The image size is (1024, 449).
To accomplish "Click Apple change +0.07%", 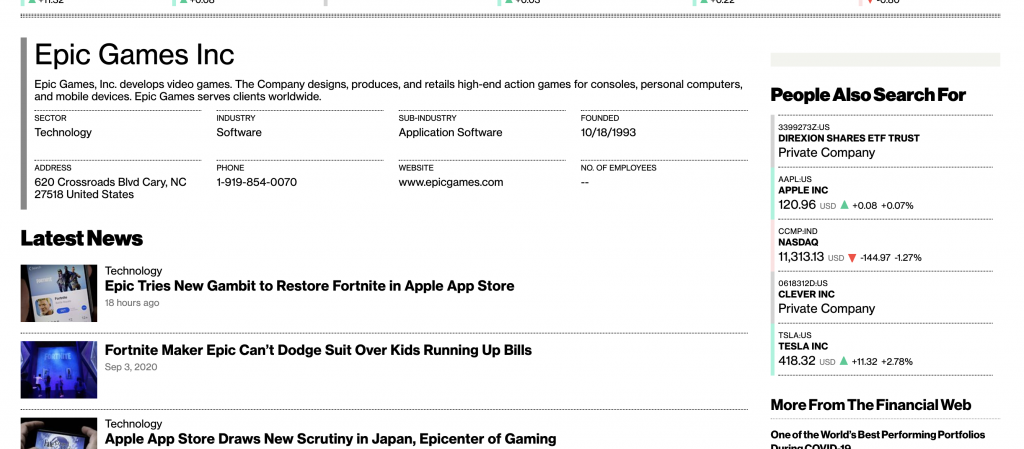I will tap(897, 206).
